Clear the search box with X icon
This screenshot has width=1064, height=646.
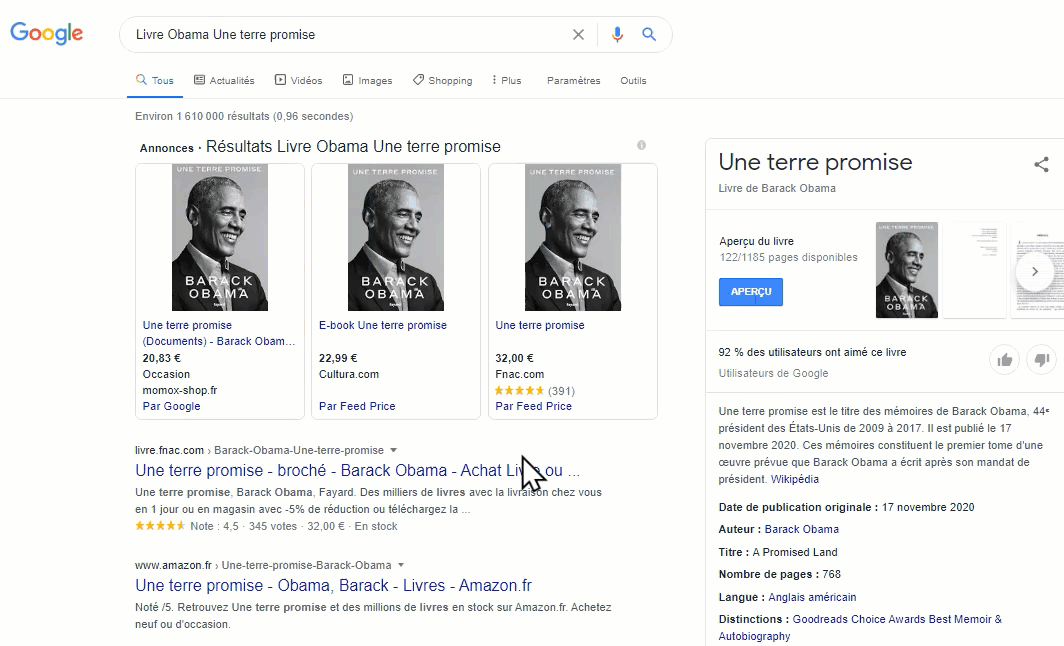578,35
